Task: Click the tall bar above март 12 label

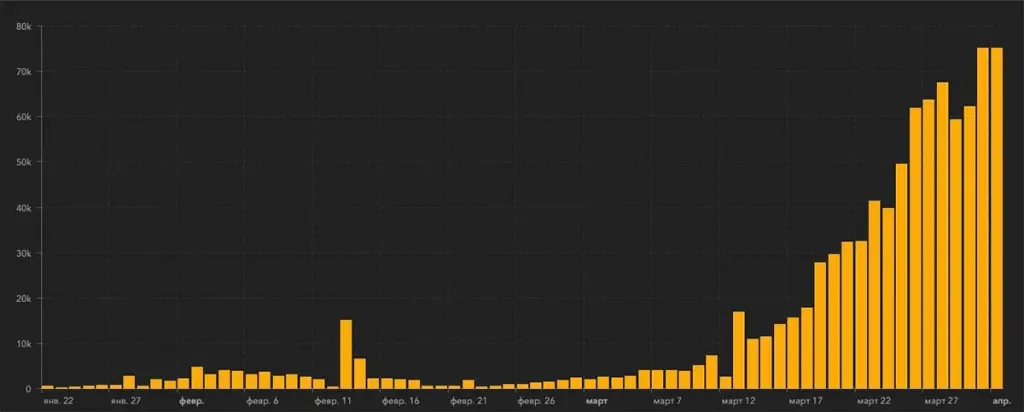Action: click(x=739, y=350)
